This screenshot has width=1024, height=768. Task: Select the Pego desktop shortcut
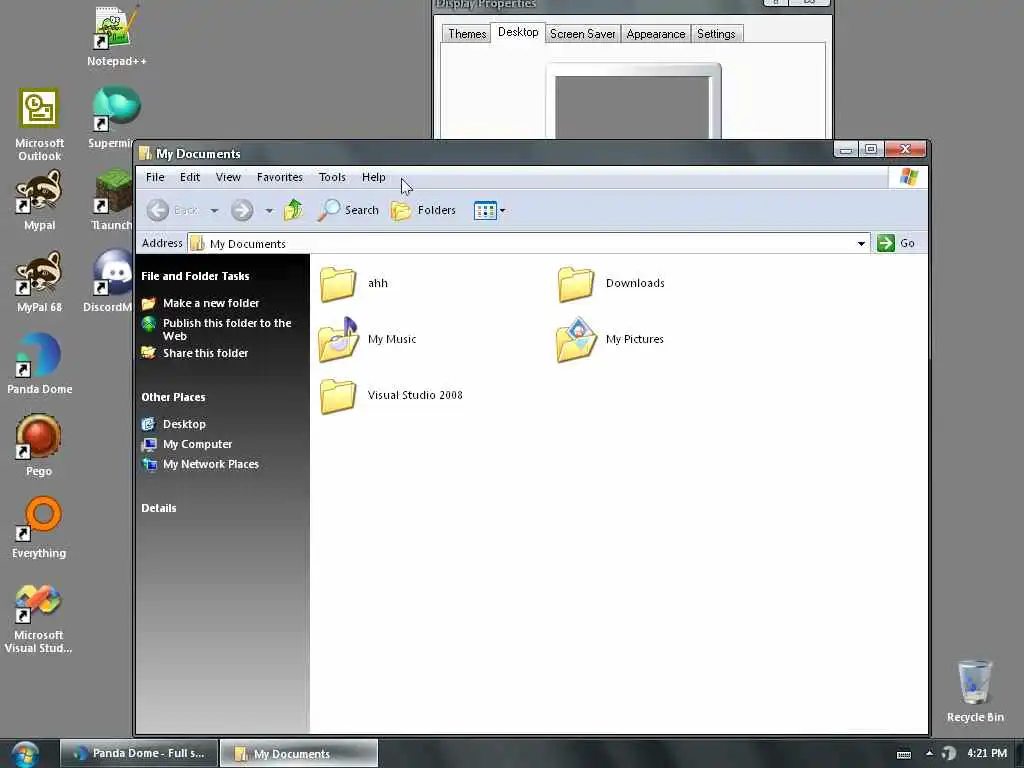coord(39,445)
